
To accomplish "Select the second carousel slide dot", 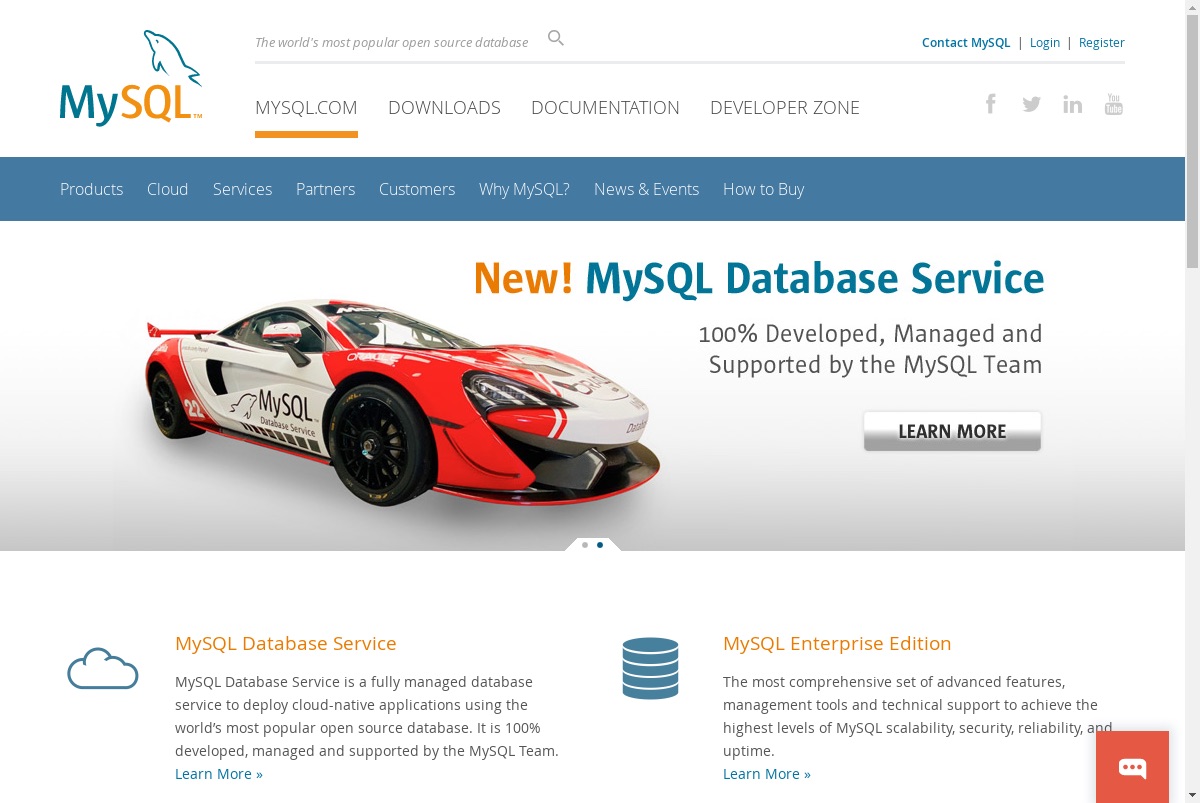I will click(600, 545).
